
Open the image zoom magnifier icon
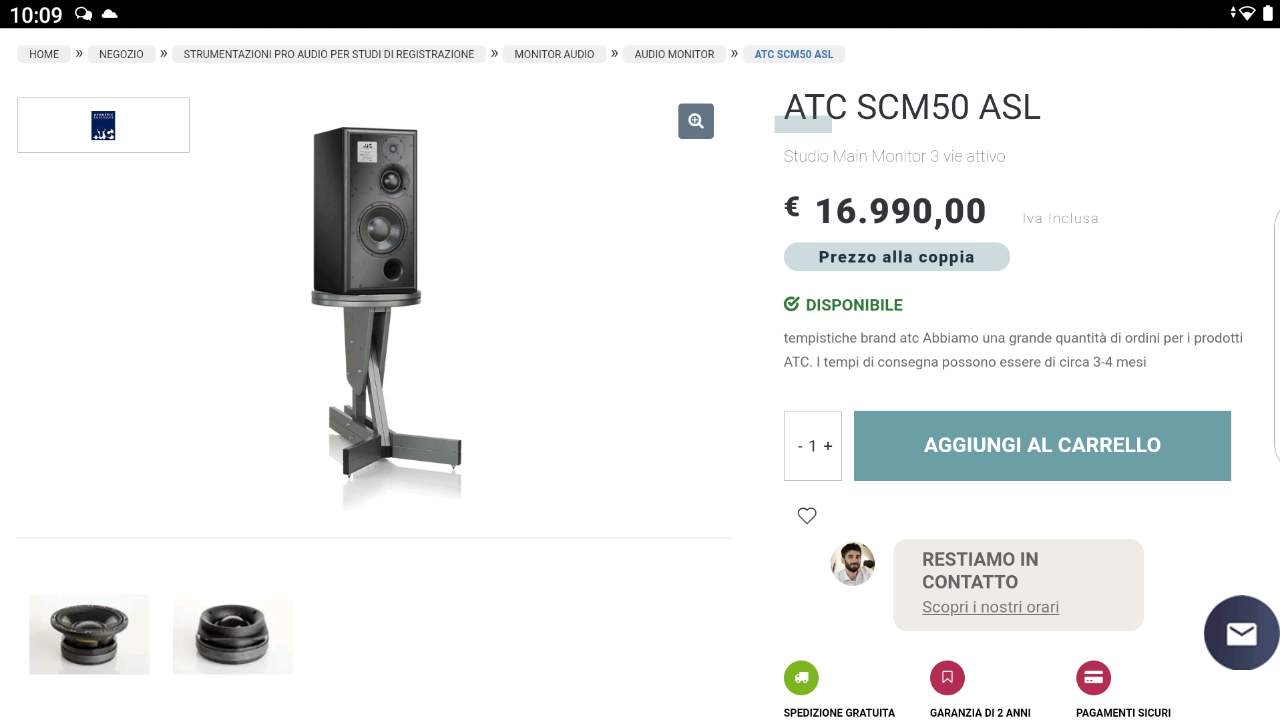[x=696, y=121]
